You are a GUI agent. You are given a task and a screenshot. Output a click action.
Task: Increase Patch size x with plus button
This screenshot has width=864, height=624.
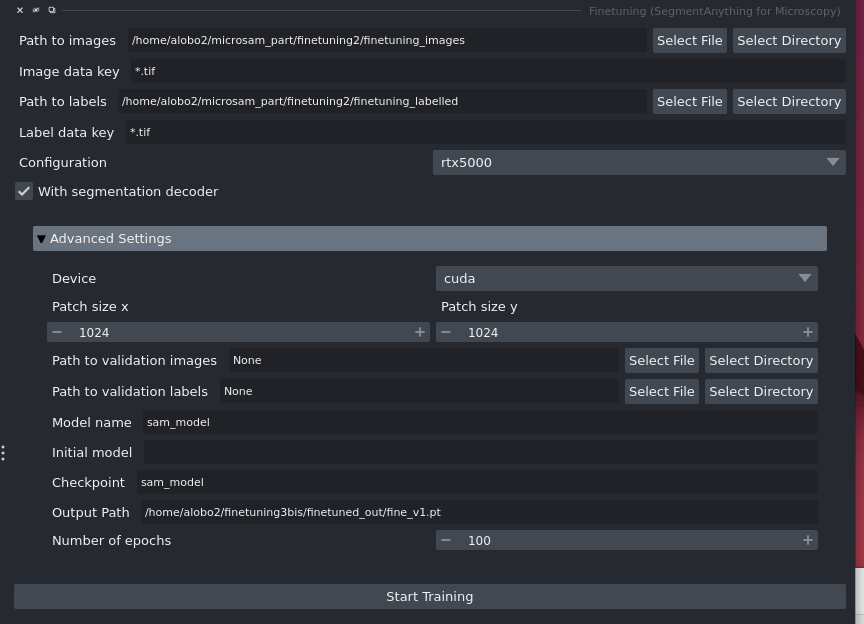[419, 331]
